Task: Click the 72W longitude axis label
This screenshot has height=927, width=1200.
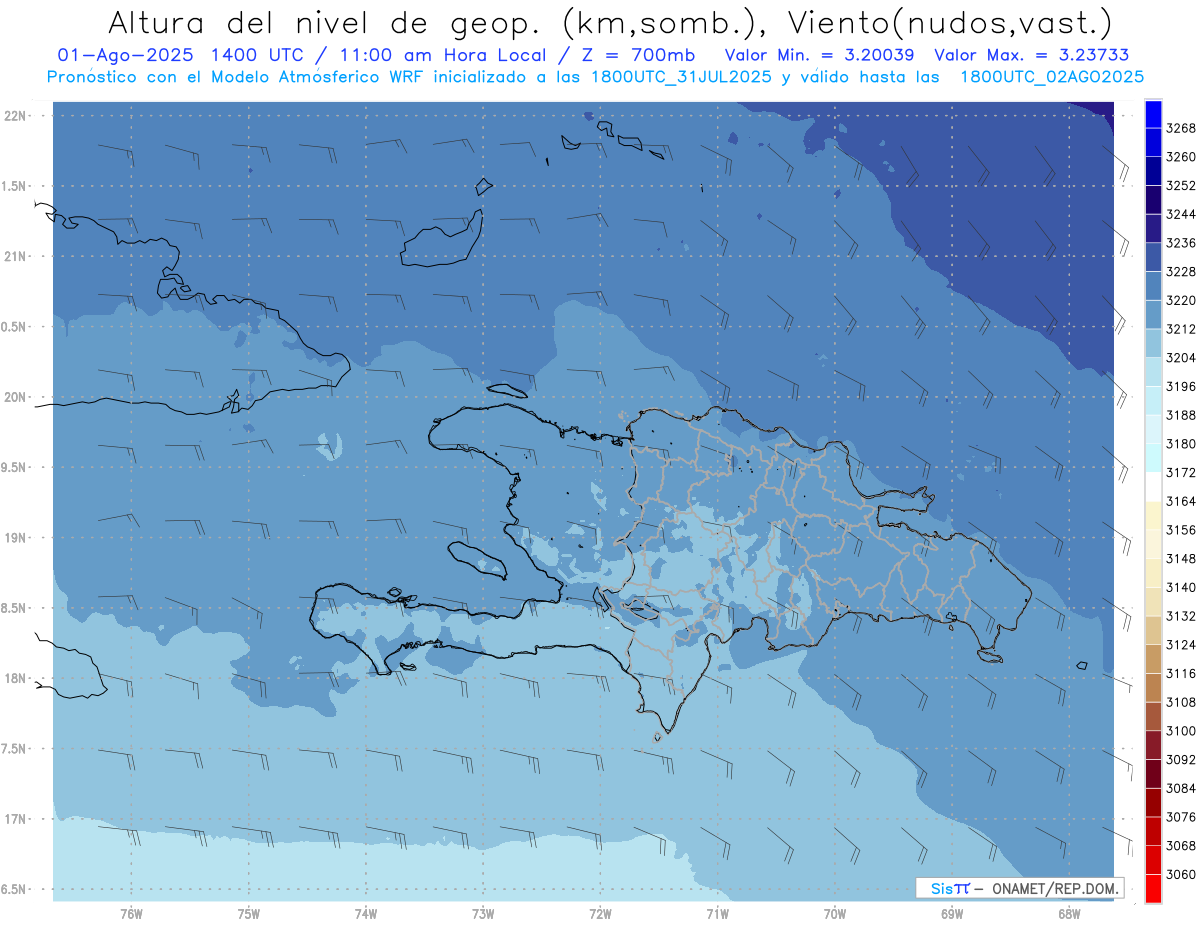Action: [x=600, y=914]
